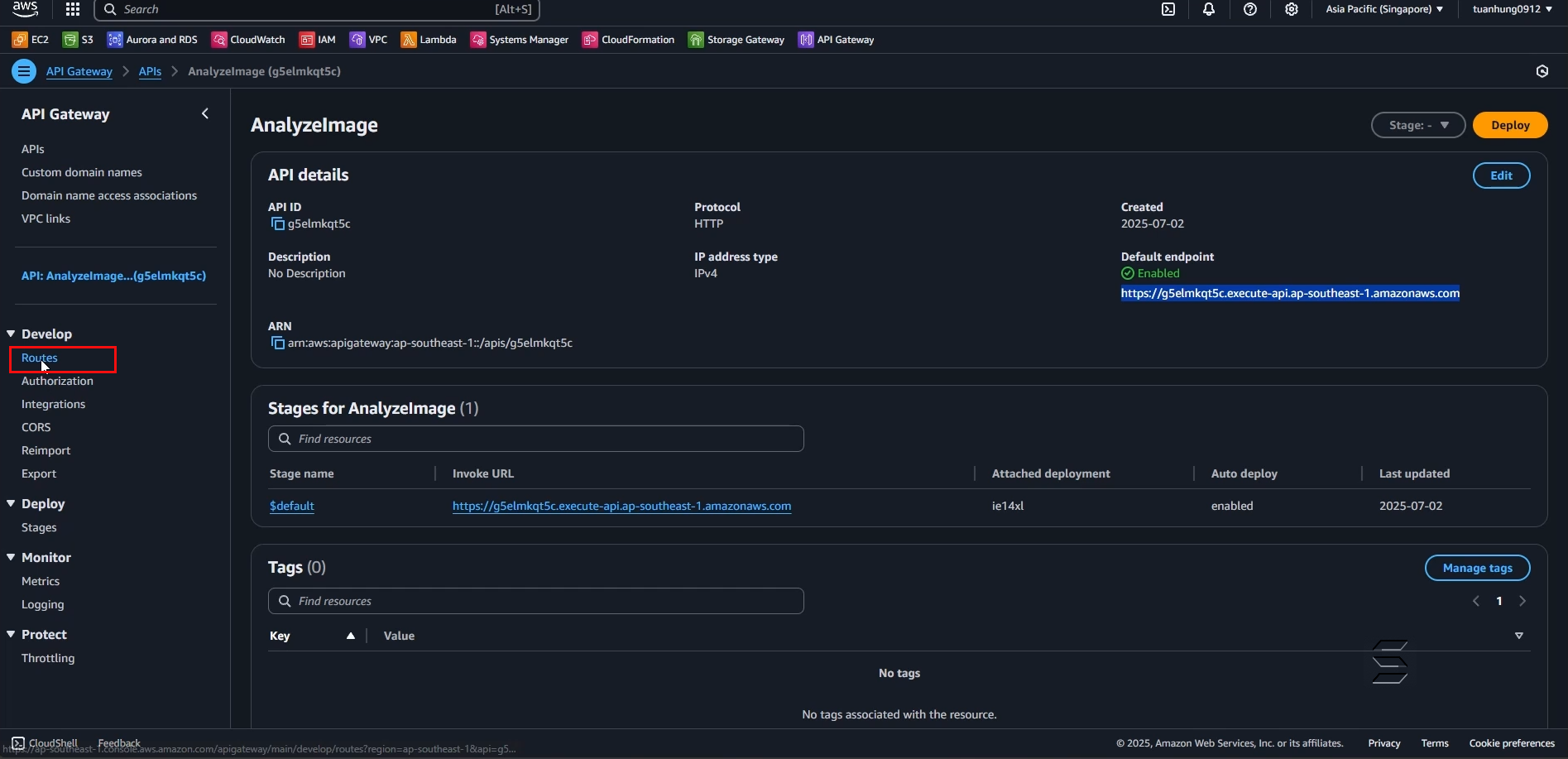Go to API Gateway breadcrumb
The width and height of the screenshot is (1568, 759).
[x=79, y=71]
